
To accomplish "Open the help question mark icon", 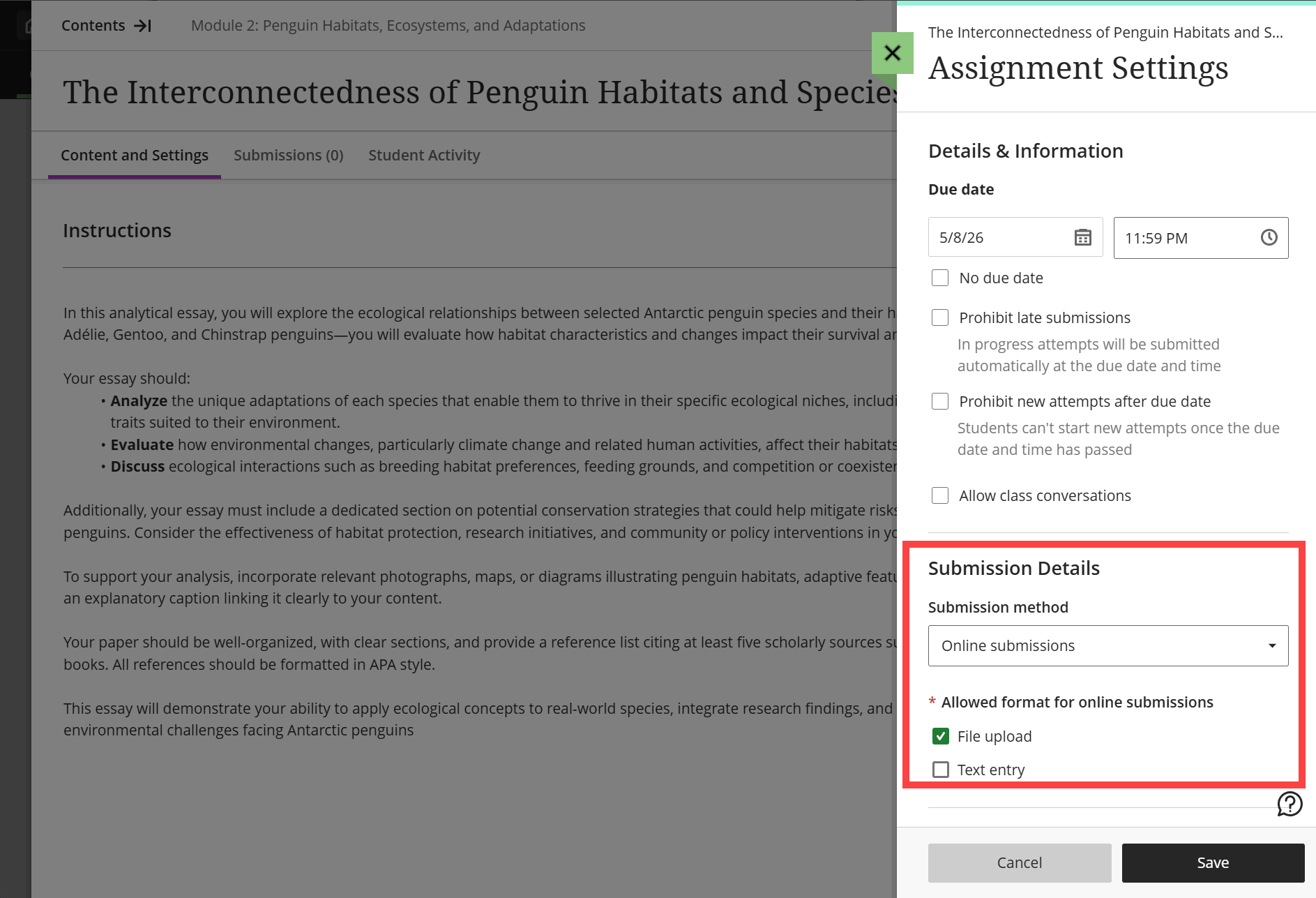I will (1289, 804).
